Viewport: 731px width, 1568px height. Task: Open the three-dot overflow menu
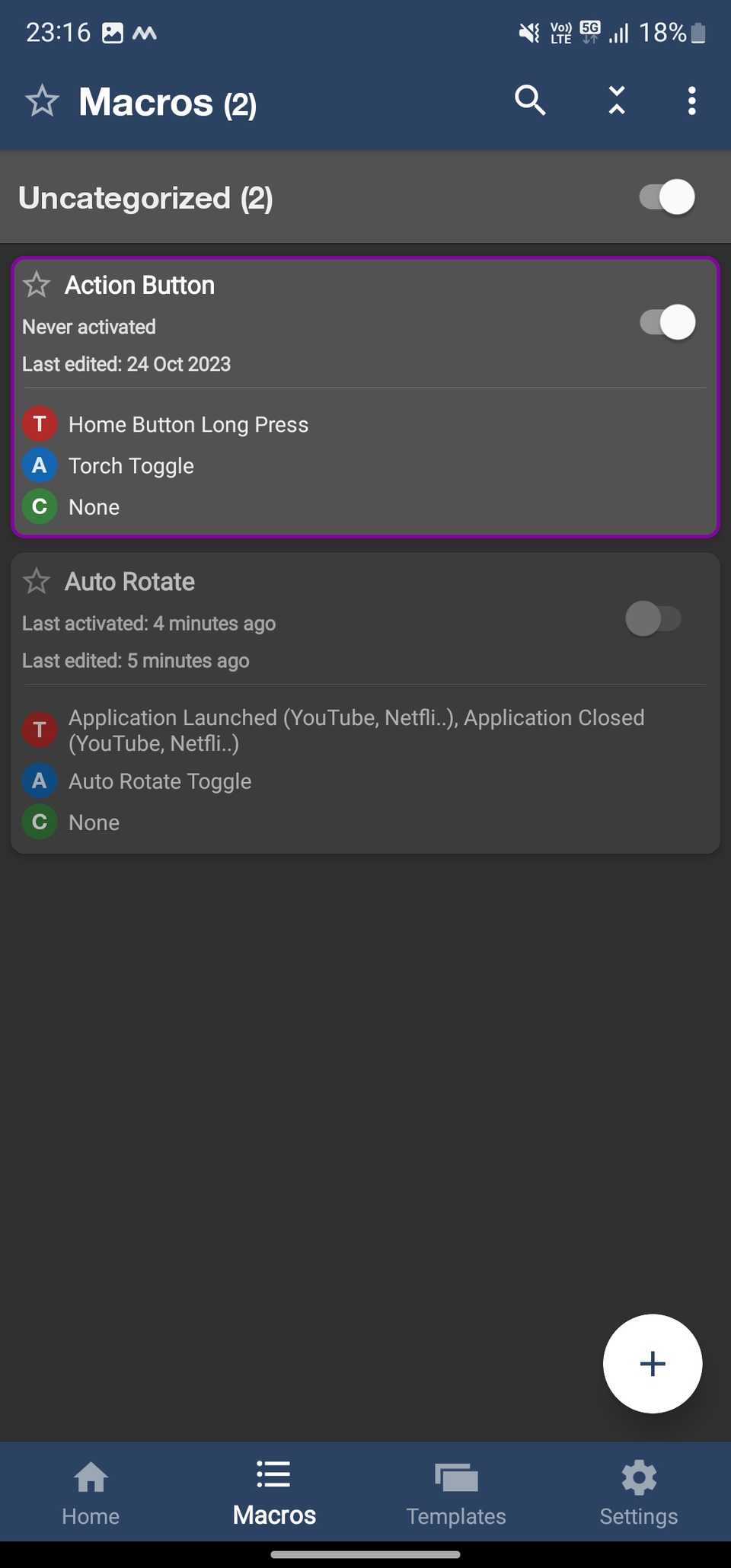(x=691, y=100)
